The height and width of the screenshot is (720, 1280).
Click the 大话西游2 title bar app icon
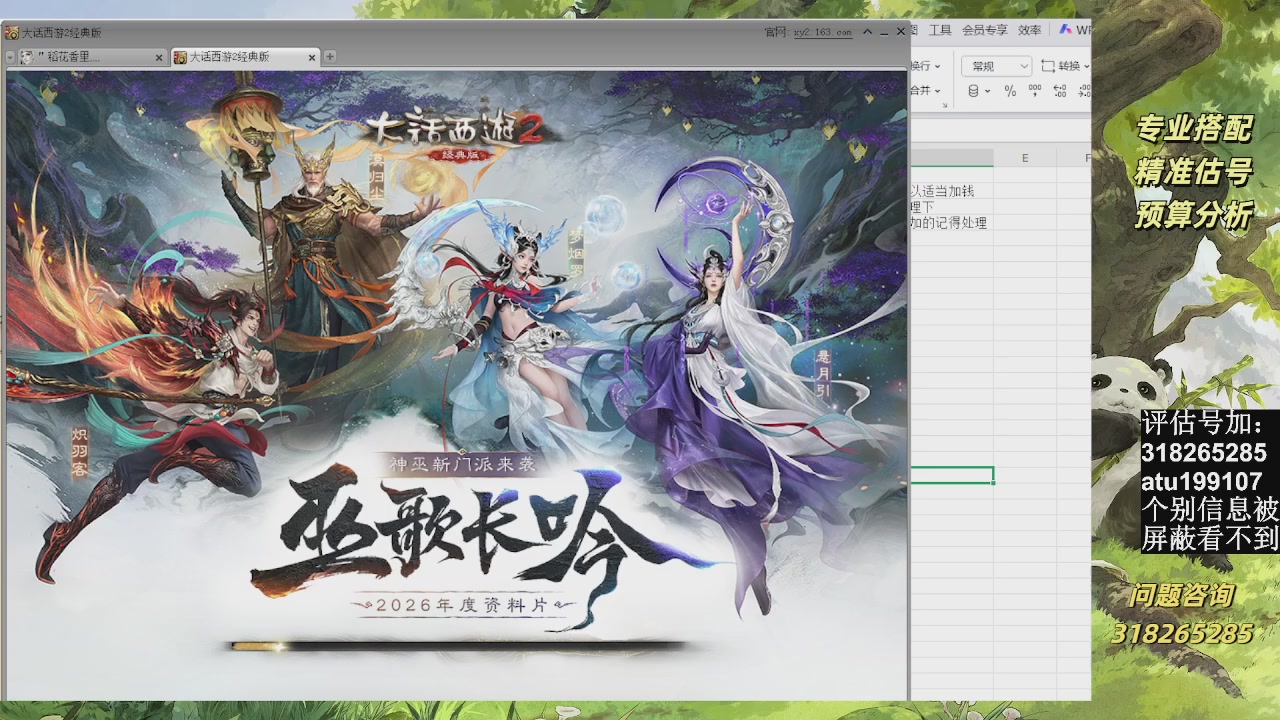pos(12,32)
